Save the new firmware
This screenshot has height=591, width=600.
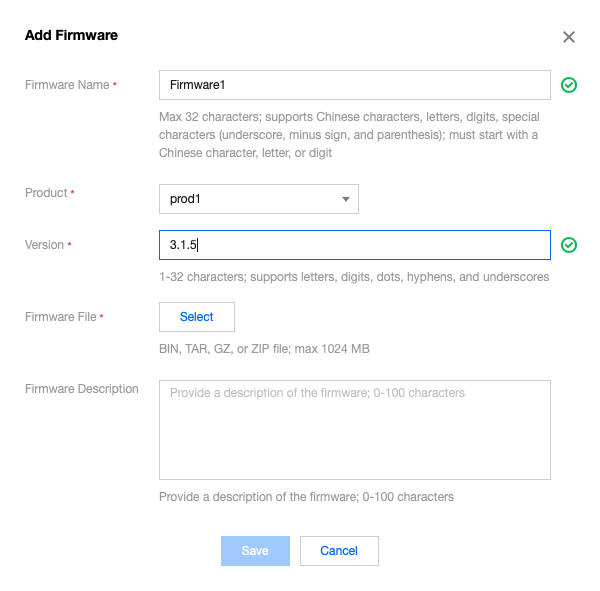tap(255, 551)
